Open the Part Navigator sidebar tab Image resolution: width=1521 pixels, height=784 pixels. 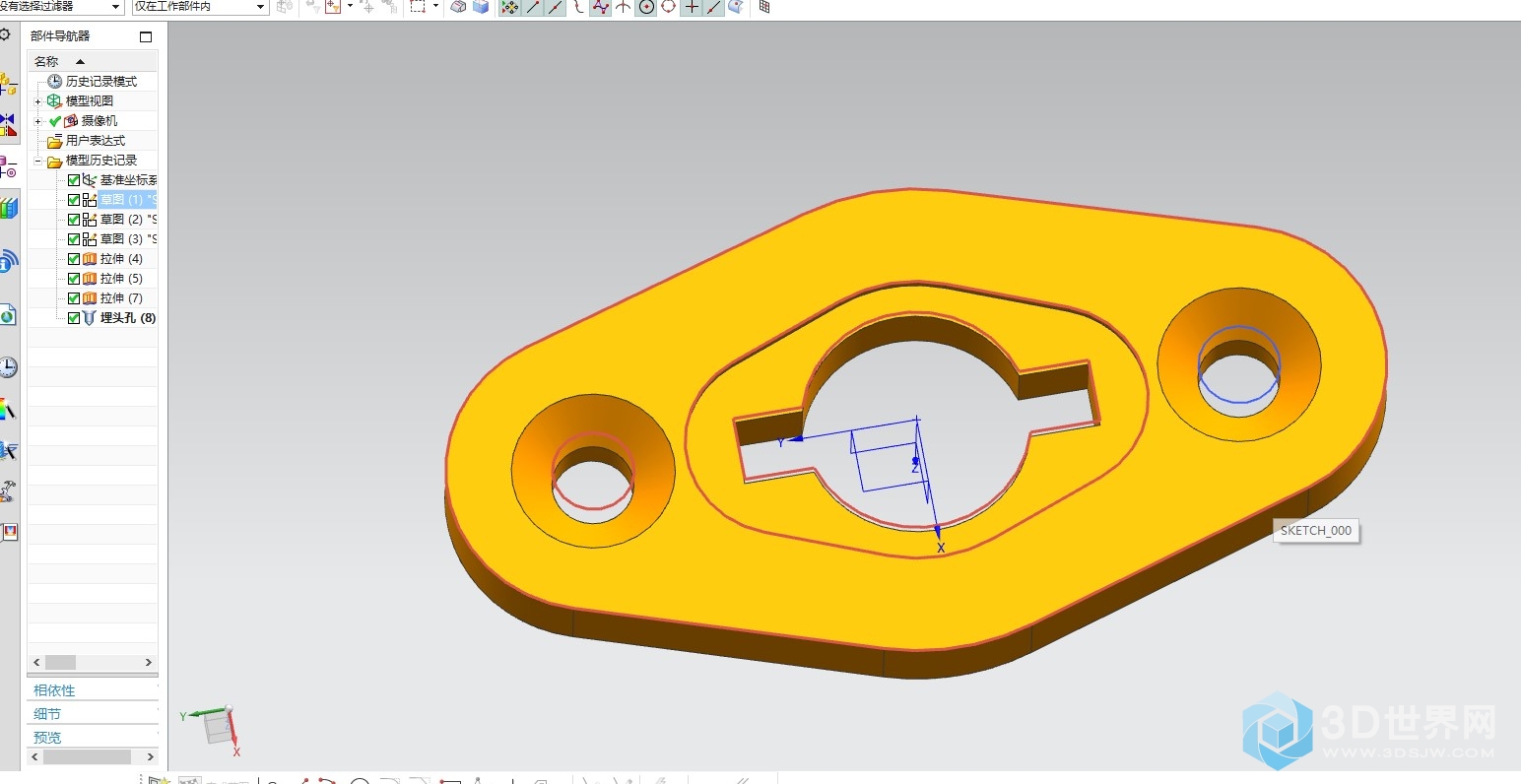pos(8,167)
